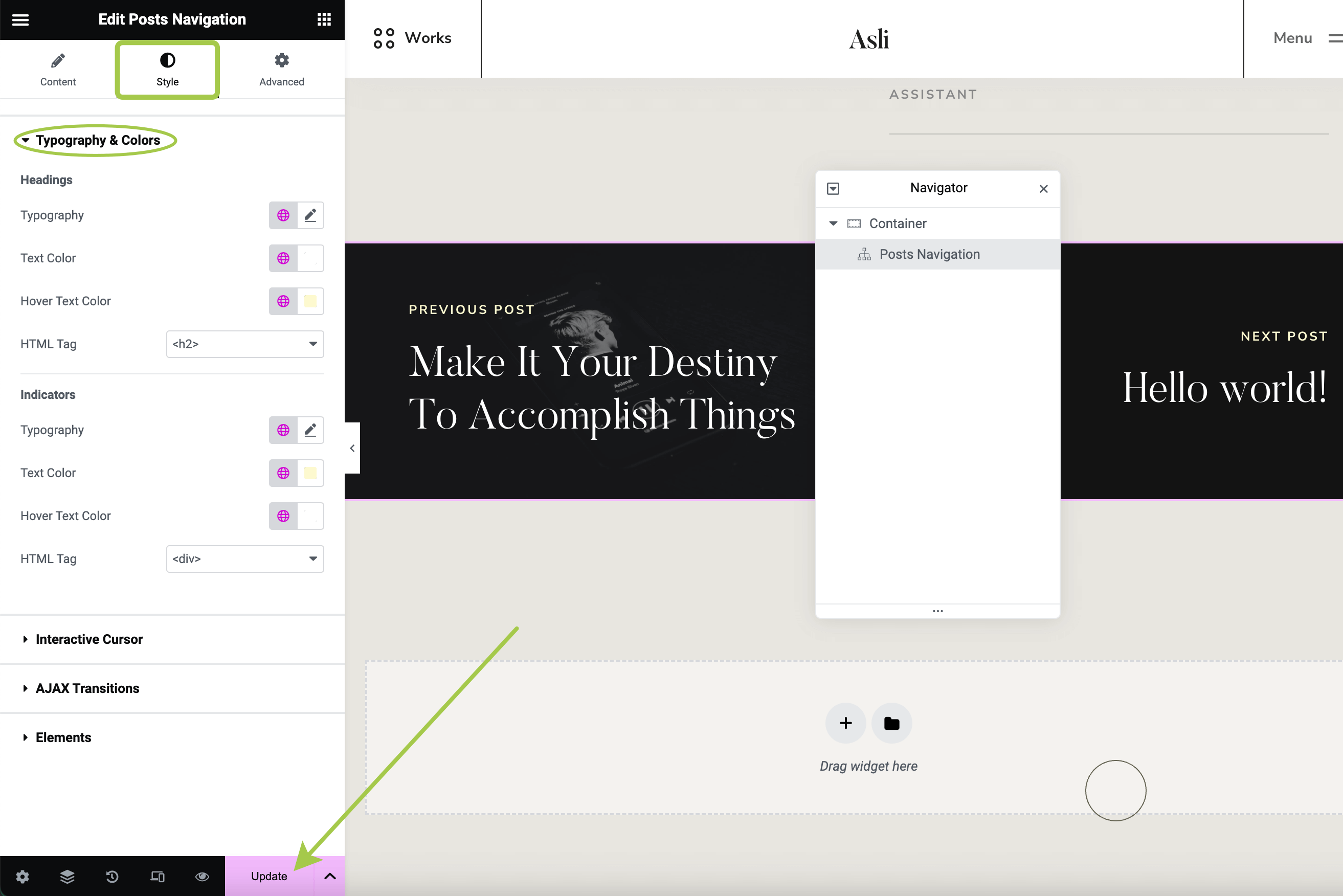Collapse the editor panel with arrow handle
1343x896 pixels.
pos(352,448)
